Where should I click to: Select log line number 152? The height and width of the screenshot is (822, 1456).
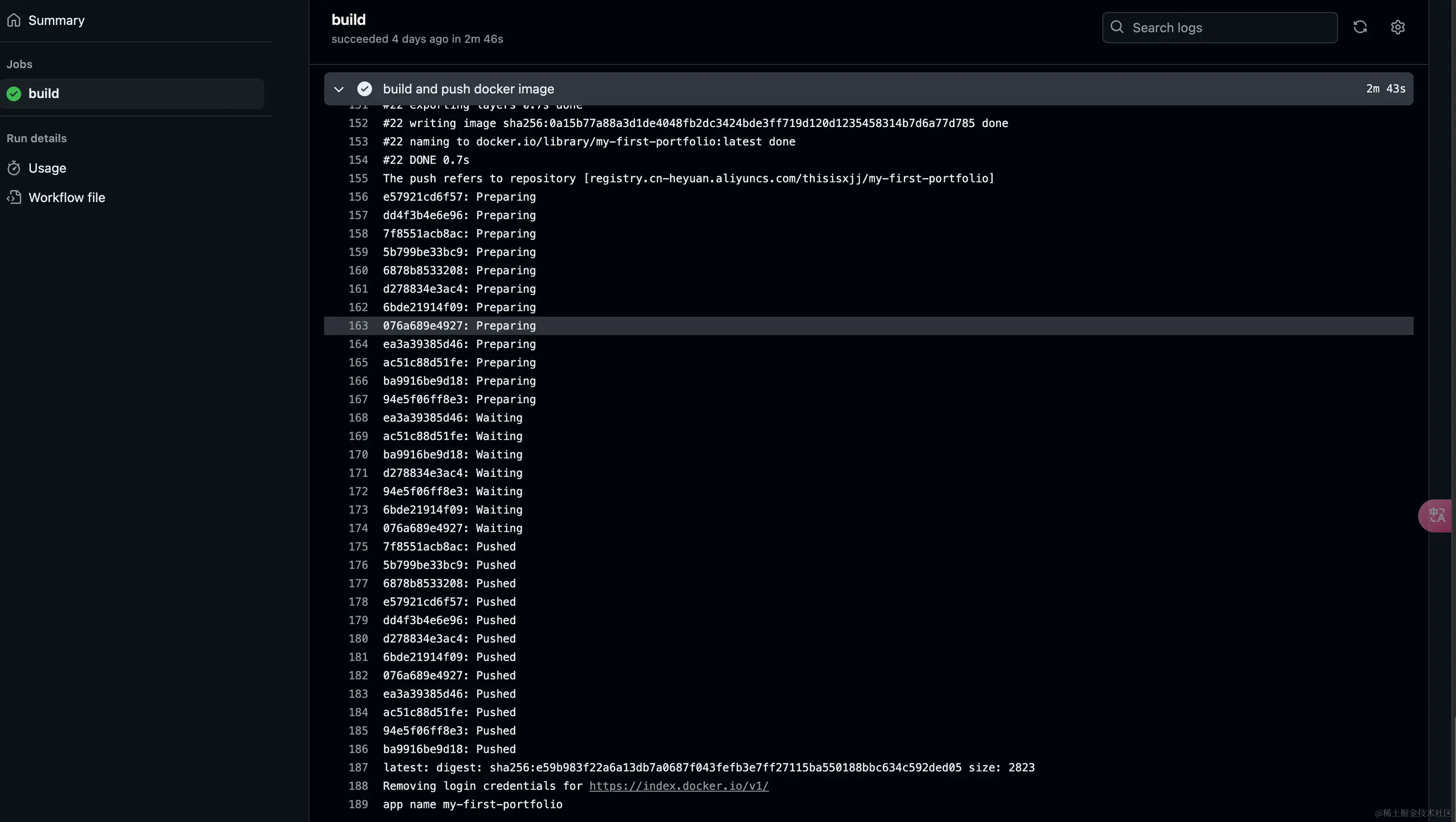[358, 123]
